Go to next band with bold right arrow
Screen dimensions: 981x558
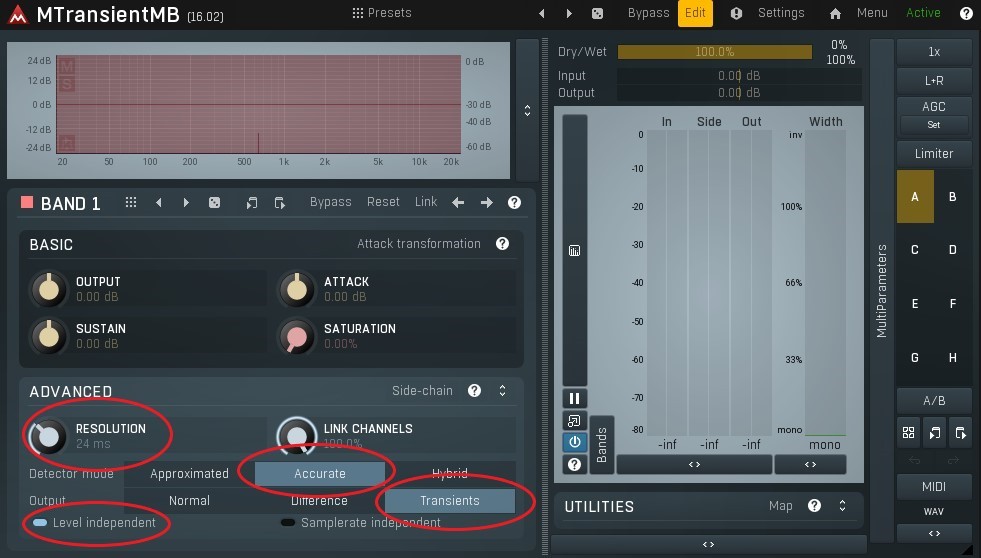tap(486, 202)
